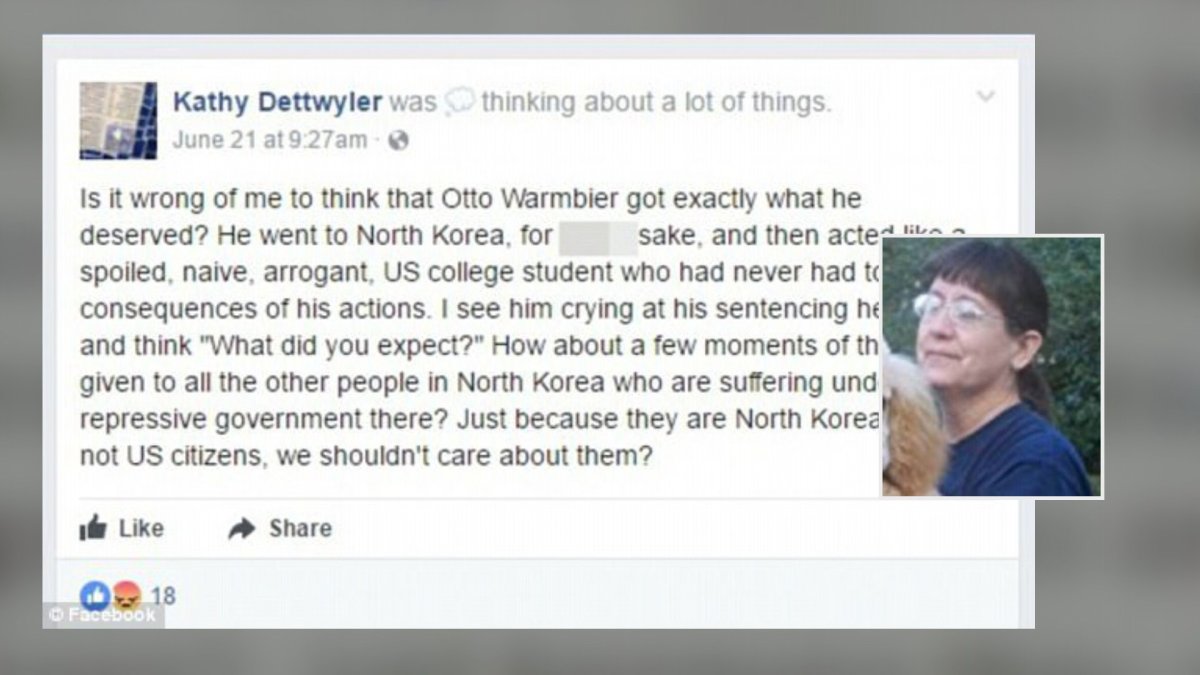Click the thought bubble feeling icon
Viewport: 1200px width, 675px height.
click(x=459, y=102)
